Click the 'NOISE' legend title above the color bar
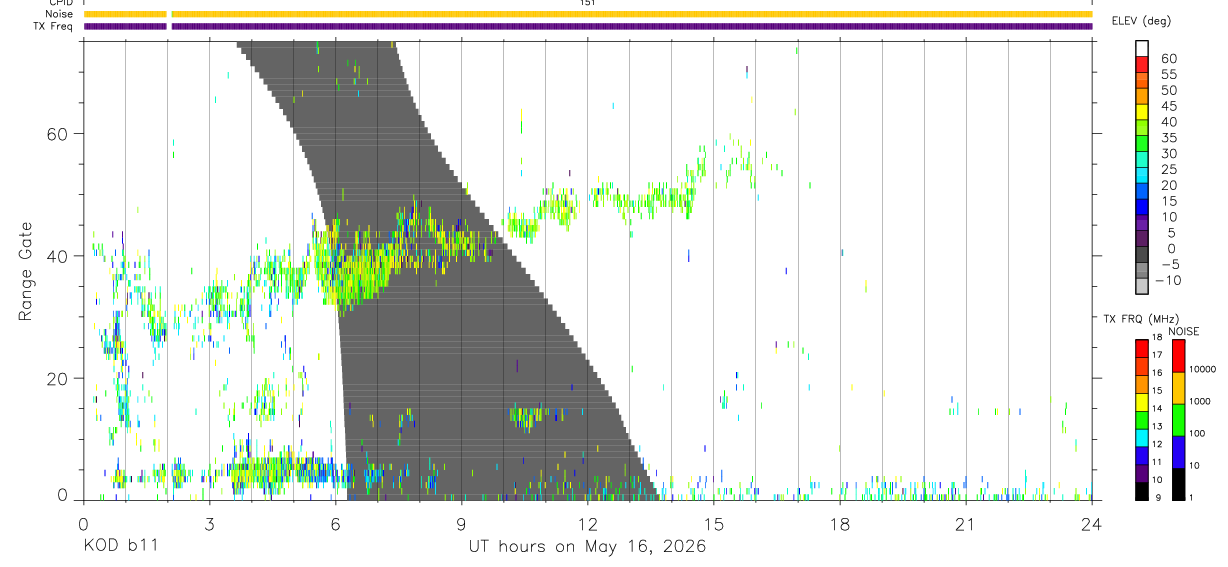The width and height of the screenshot is (1228, 567). [1183, 331]
